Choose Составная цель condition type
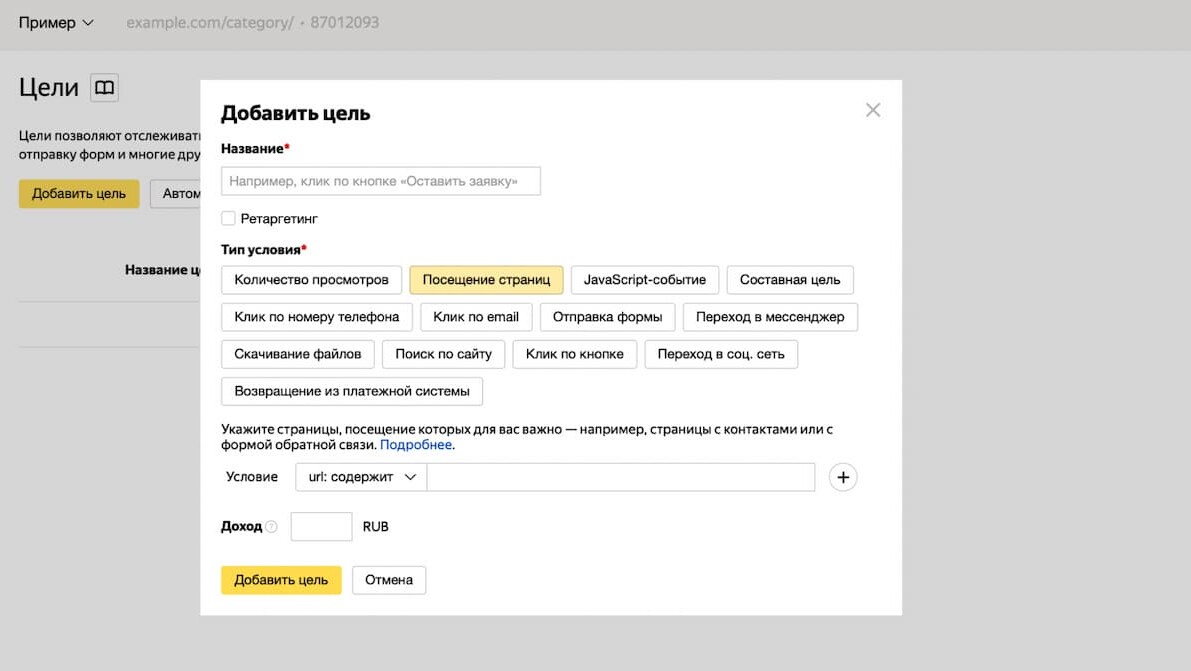Screen dimensions: 1191x671 [790, 280]
